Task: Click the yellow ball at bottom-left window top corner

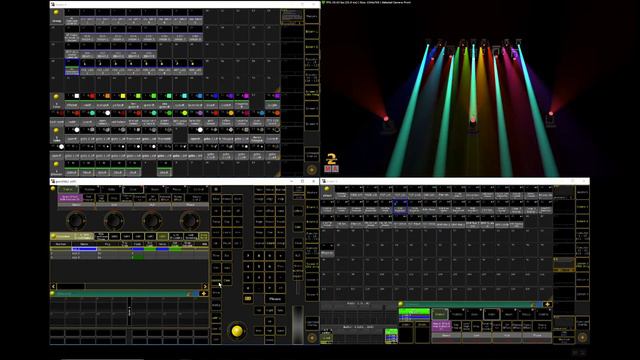Action: (53, 189)
